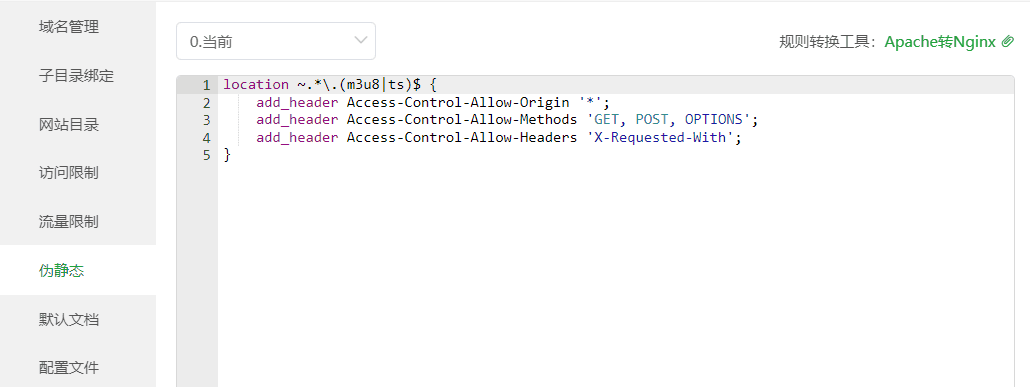Select the 伪静态 tab
The image size is (1030, 387).
(x=62, y=270)
